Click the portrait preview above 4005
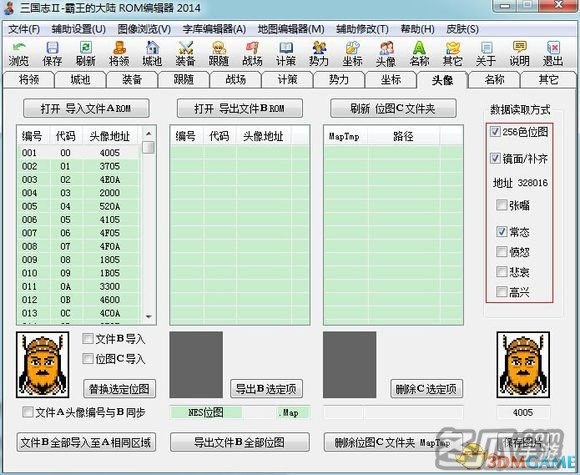 pos(523,365)
